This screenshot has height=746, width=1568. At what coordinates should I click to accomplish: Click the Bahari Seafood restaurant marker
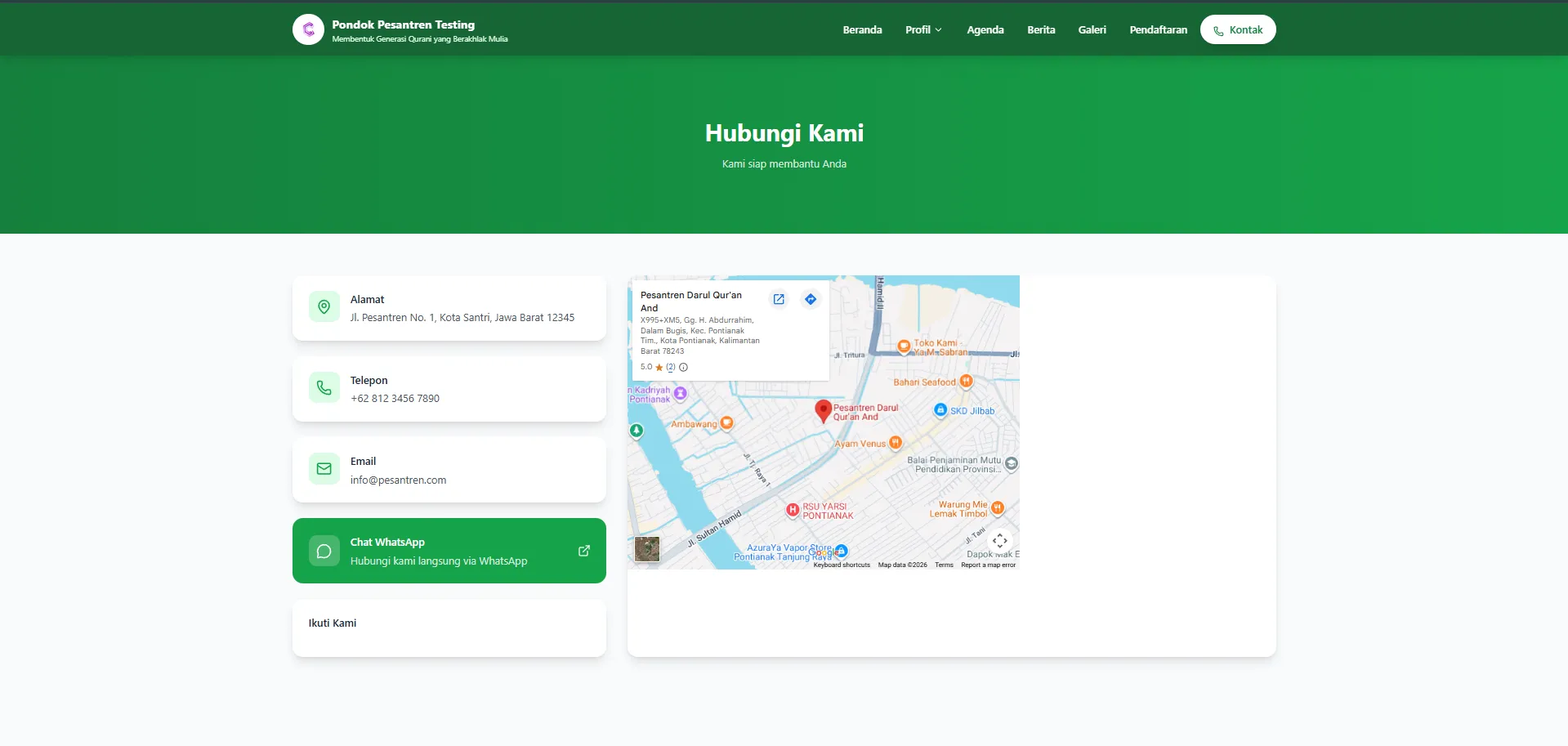coord(967,382)
